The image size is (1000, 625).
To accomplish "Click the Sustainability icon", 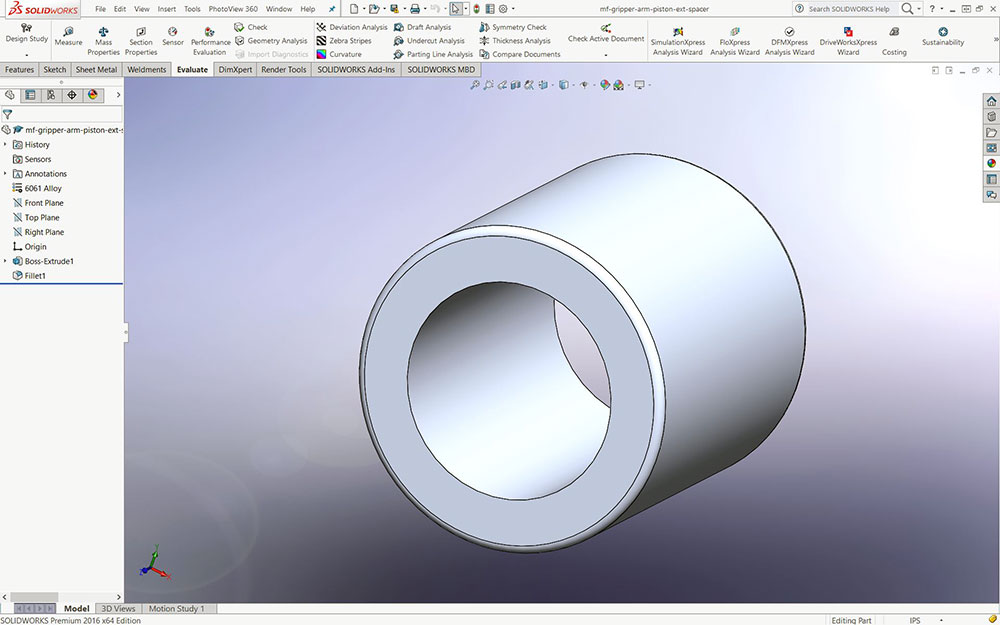I will [x=943, y=37].
